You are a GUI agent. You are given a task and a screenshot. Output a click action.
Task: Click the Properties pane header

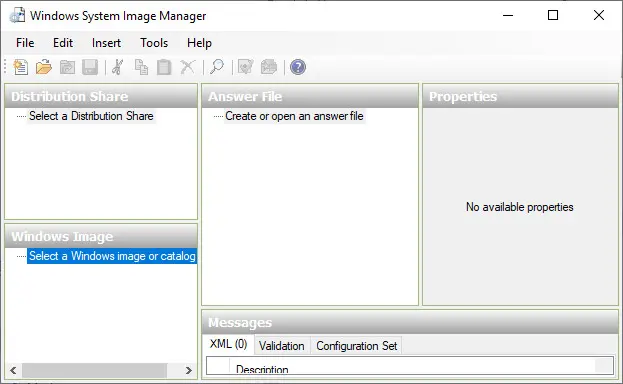[520, 96]
